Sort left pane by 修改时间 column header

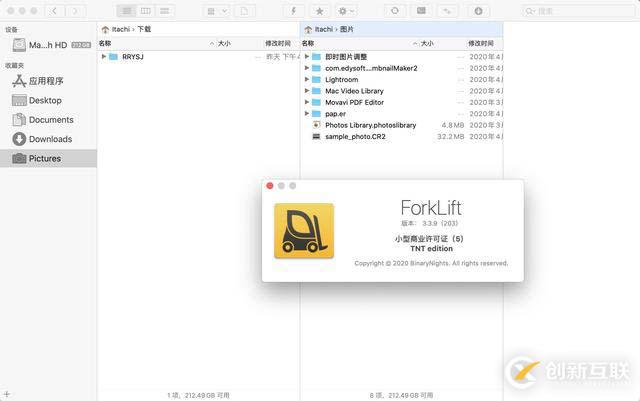[x=278, y=43]
